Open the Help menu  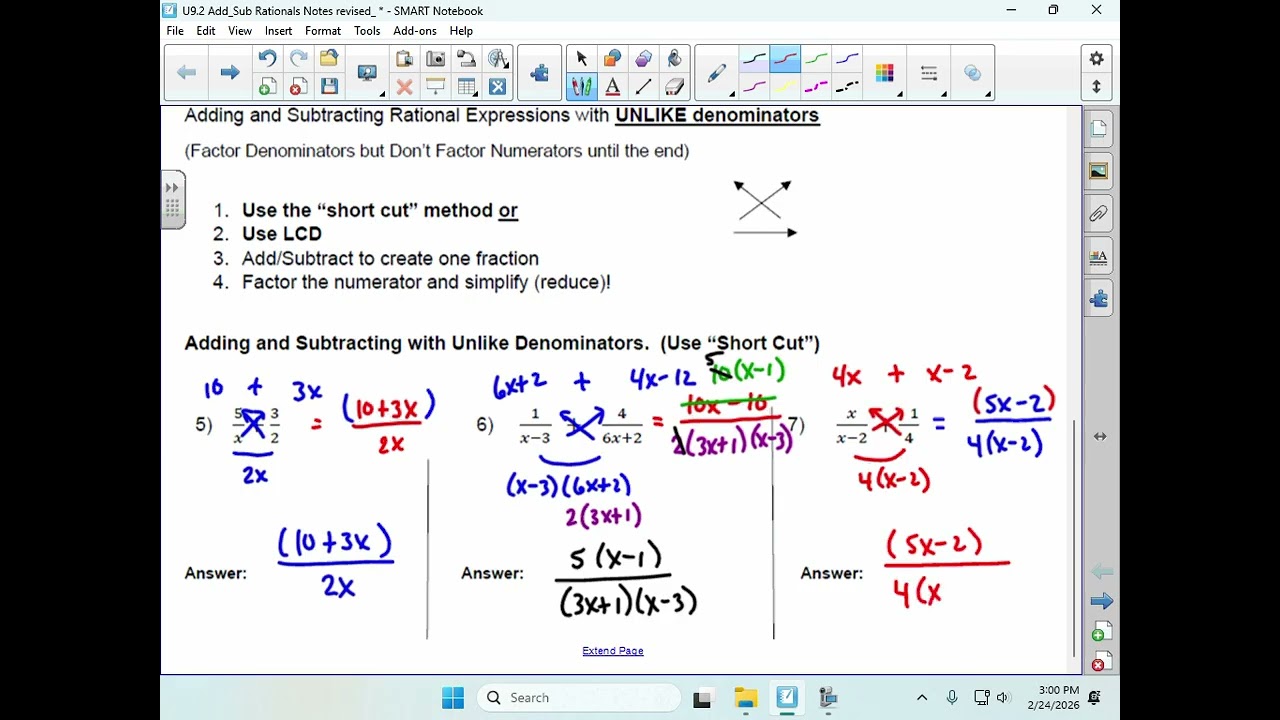(x=461, y=31)
